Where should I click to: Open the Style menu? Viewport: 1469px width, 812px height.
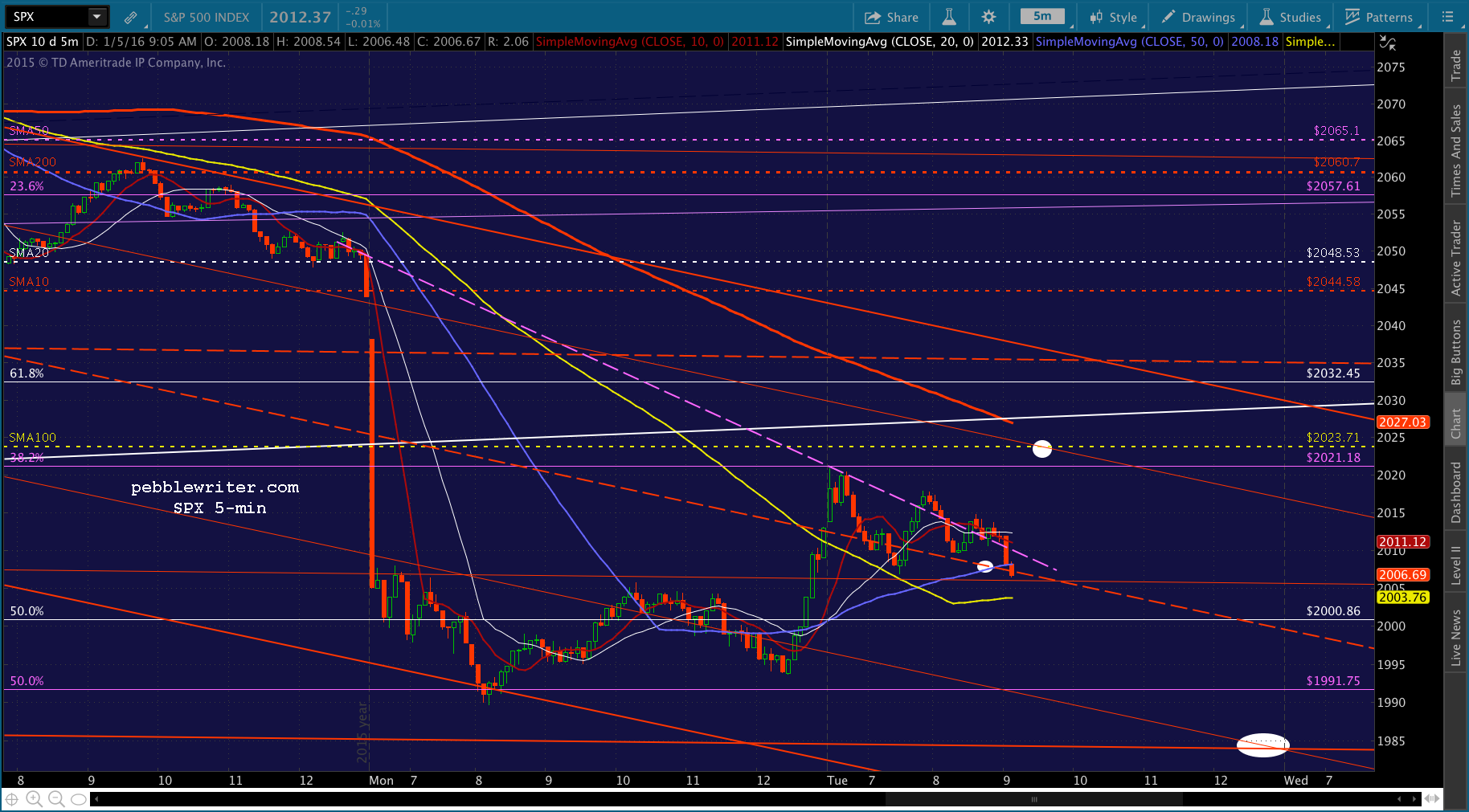point(1114,17)
